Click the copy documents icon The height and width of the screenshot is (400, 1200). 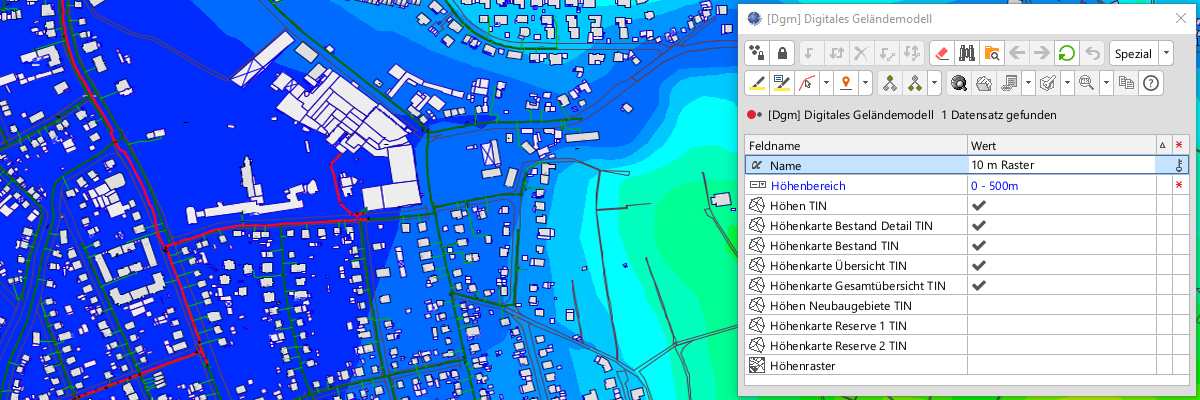coord(1126,83)
